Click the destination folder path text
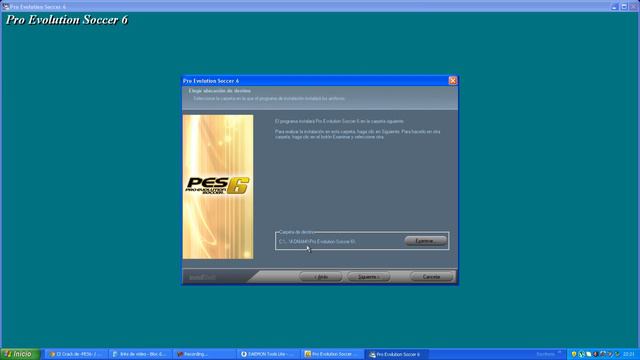The image size is (640, 360). coord(317,242)
